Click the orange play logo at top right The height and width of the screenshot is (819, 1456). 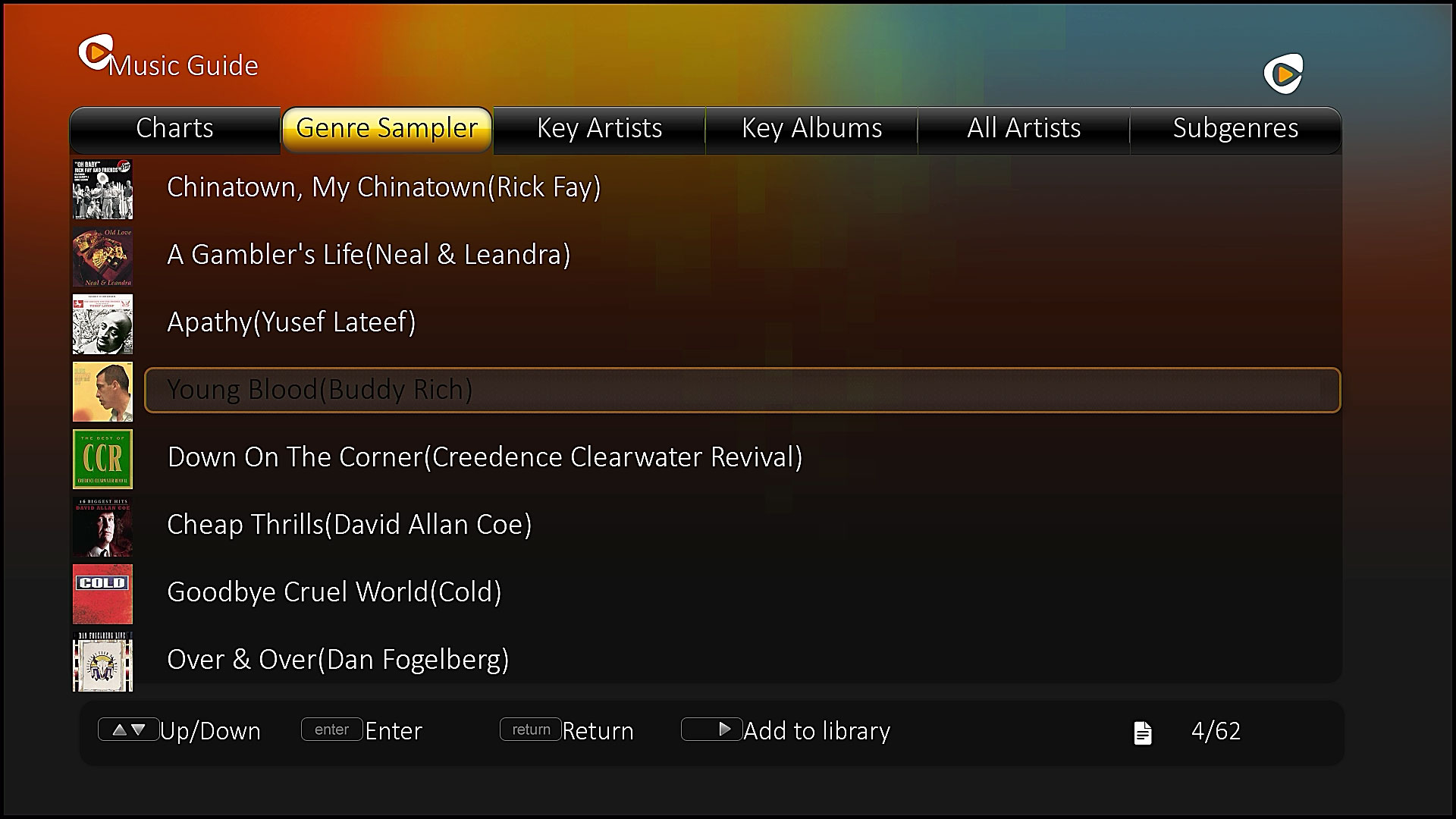1283,74
